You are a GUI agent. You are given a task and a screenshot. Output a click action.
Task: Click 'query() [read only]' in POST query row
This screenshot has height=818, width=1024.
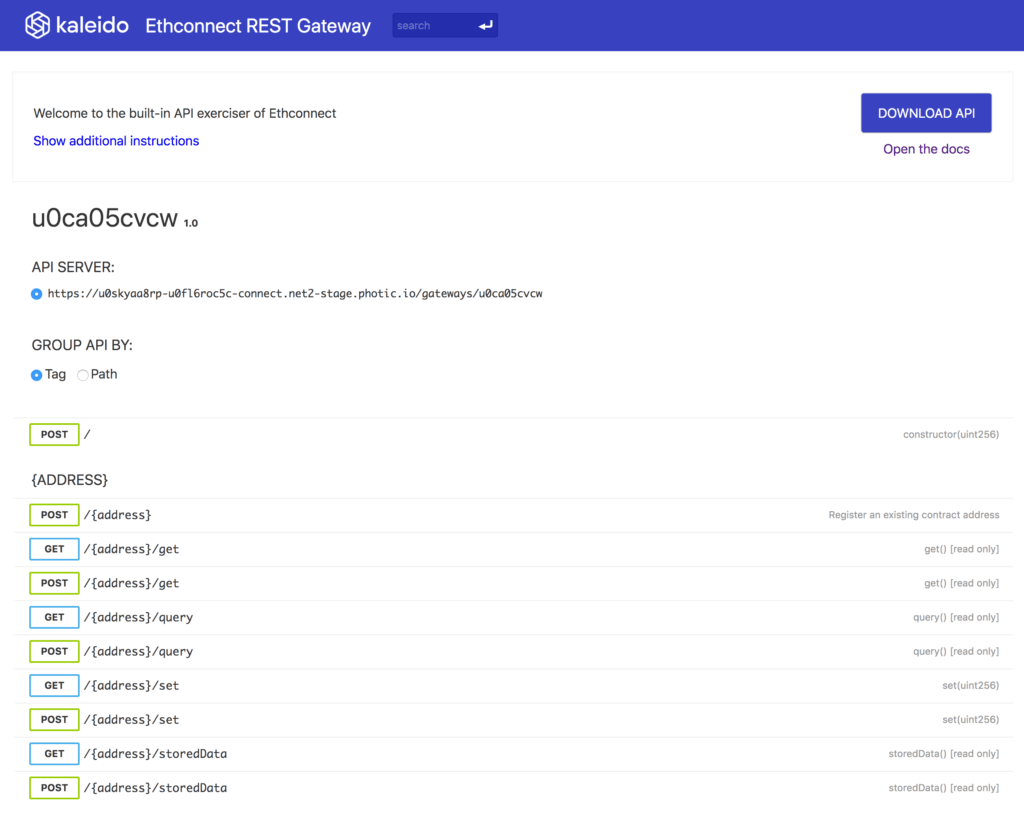[956, 651]
